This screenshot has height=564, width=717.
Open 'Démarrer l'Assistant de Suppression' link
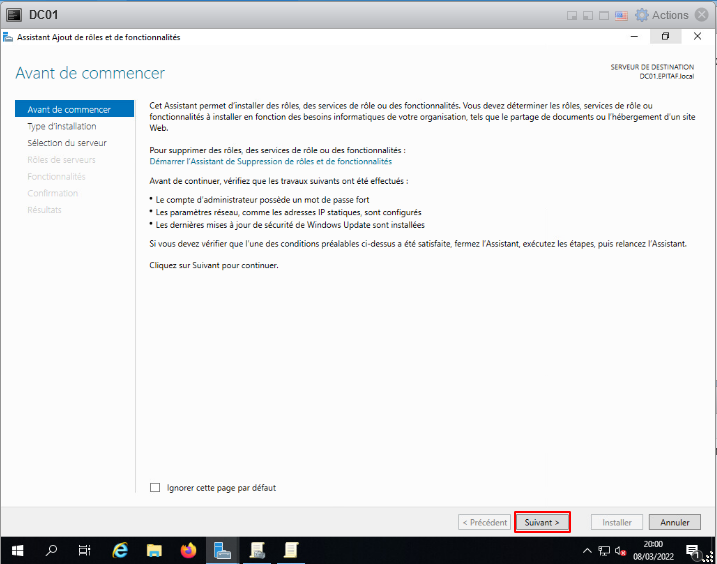click(270, 161)
